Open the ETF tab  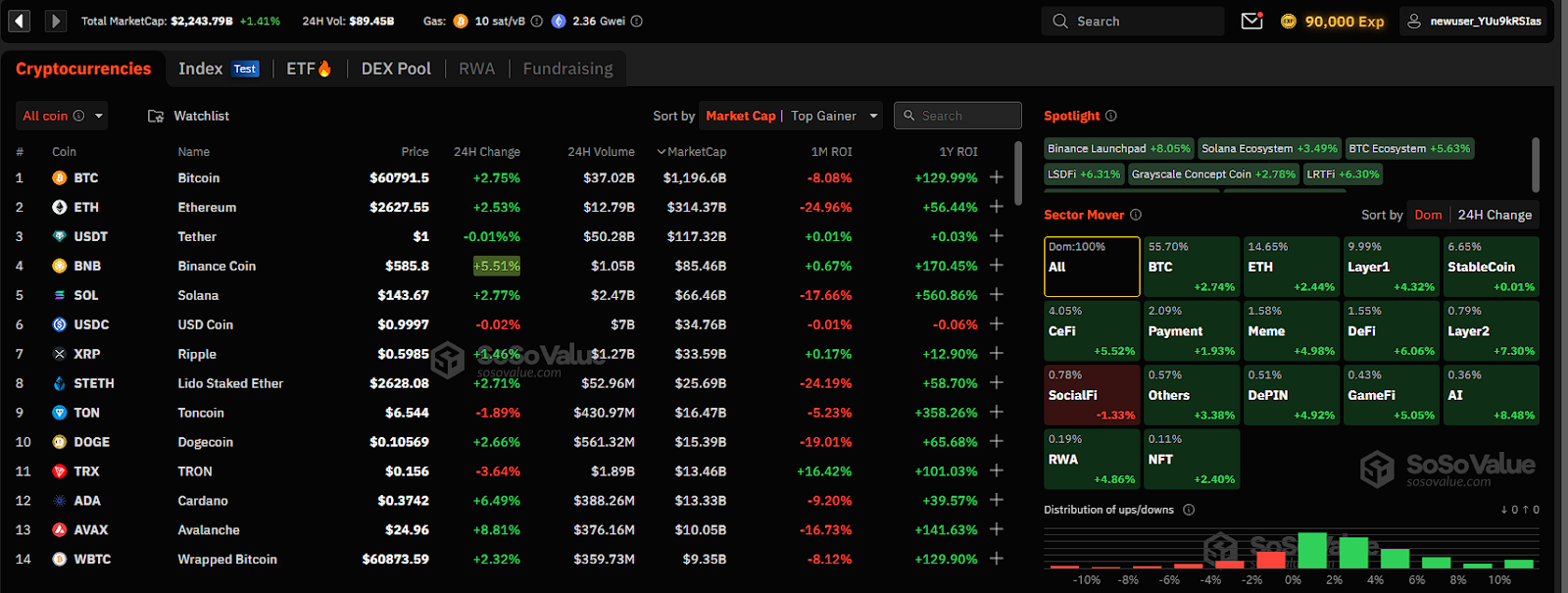(308, 69)
